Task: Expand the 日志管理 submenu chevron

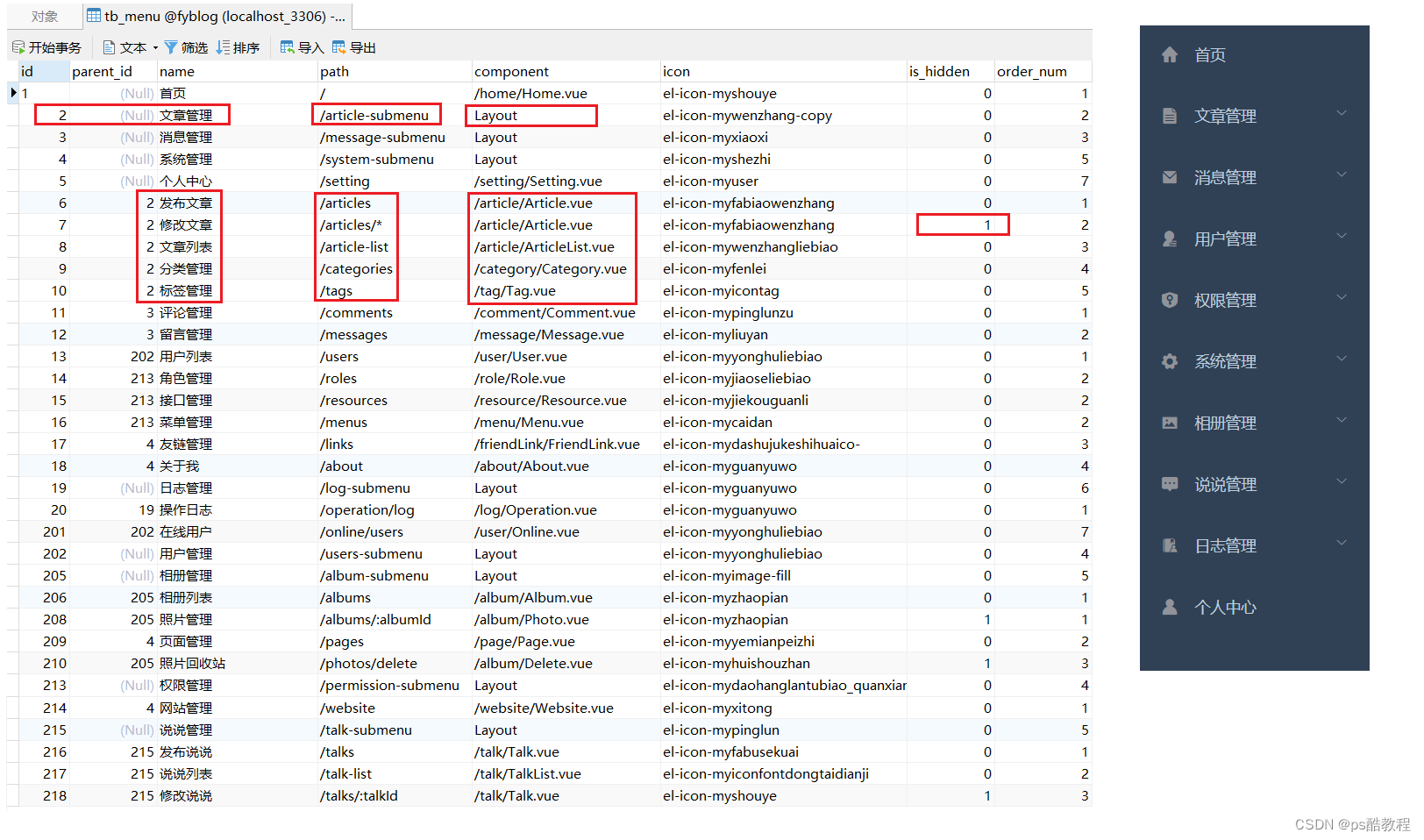Action: click(x=1342, y=543)
